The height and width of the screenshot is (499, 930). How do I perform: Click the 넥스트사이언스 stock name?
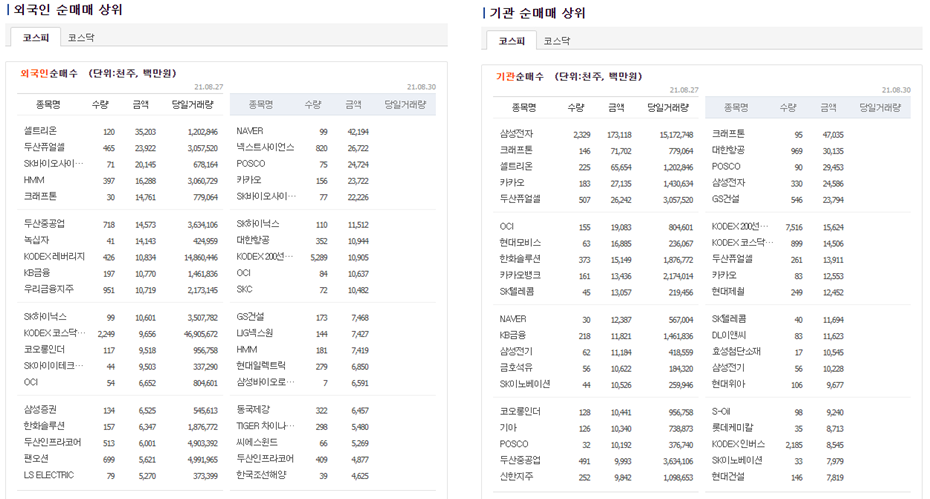265,147
